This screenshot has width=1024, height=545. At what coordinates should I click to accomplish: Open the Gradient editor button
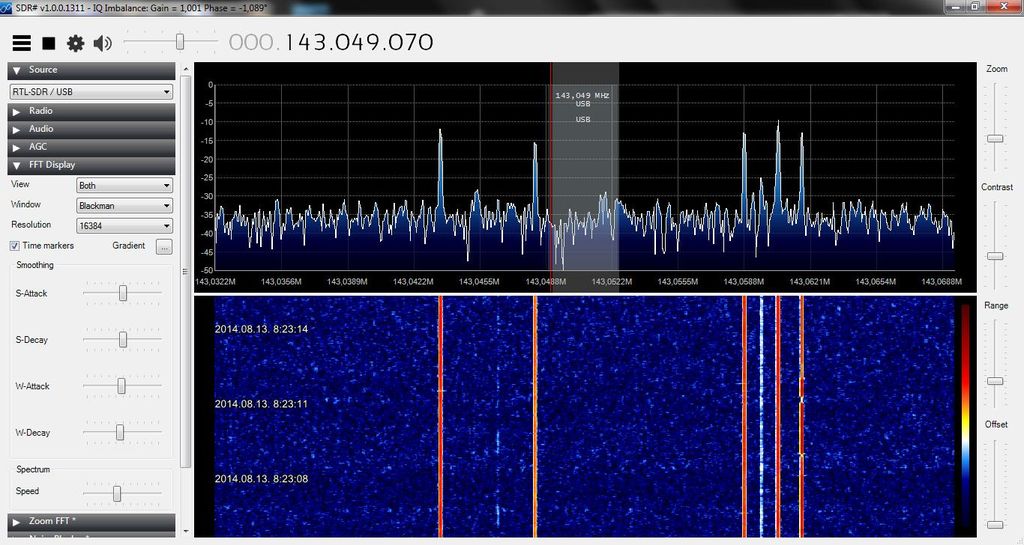click(164, 246)
